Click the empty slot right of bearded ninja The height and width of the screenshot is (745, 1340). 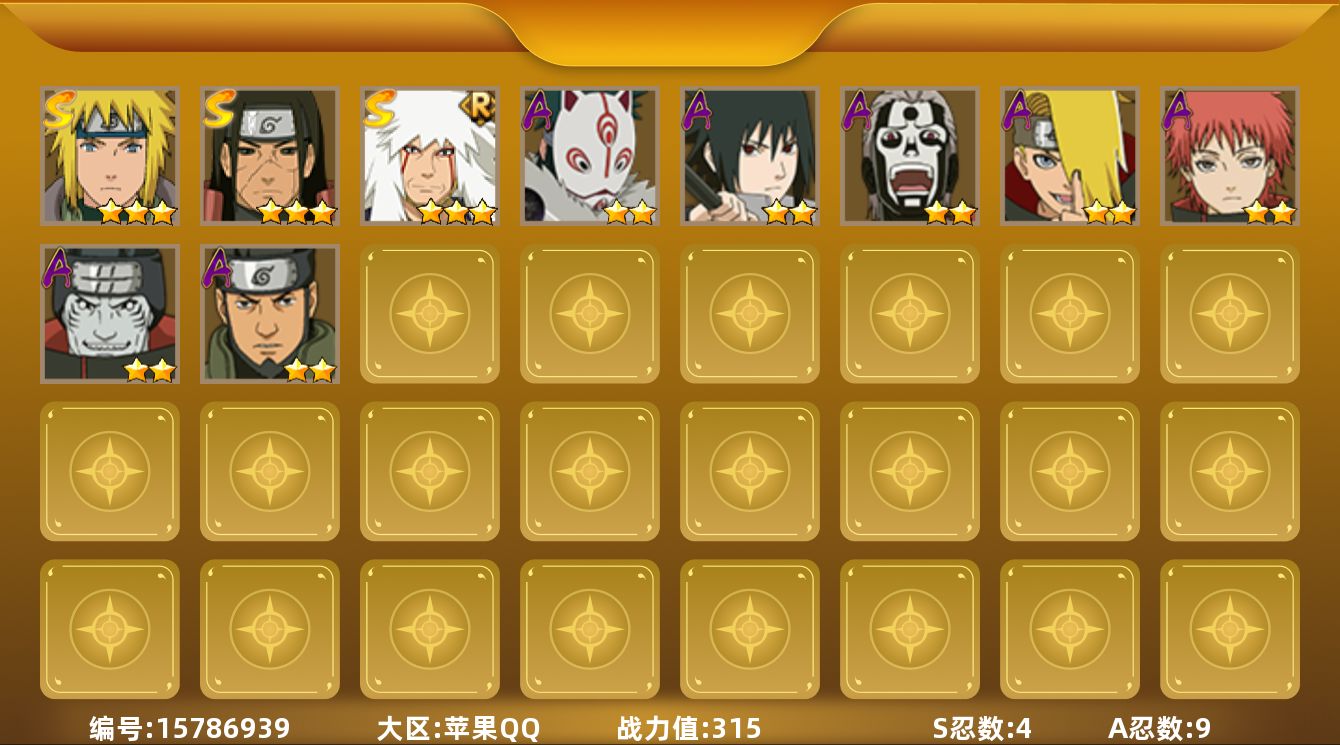pyautogui.click(x=430, y=314)
